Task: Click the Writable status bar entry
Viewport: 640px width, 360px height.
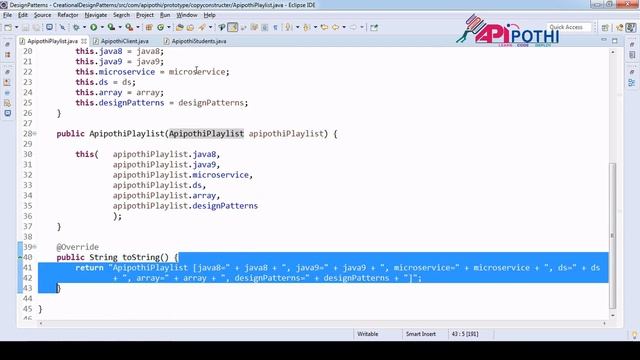Action: tap(368, 334)
